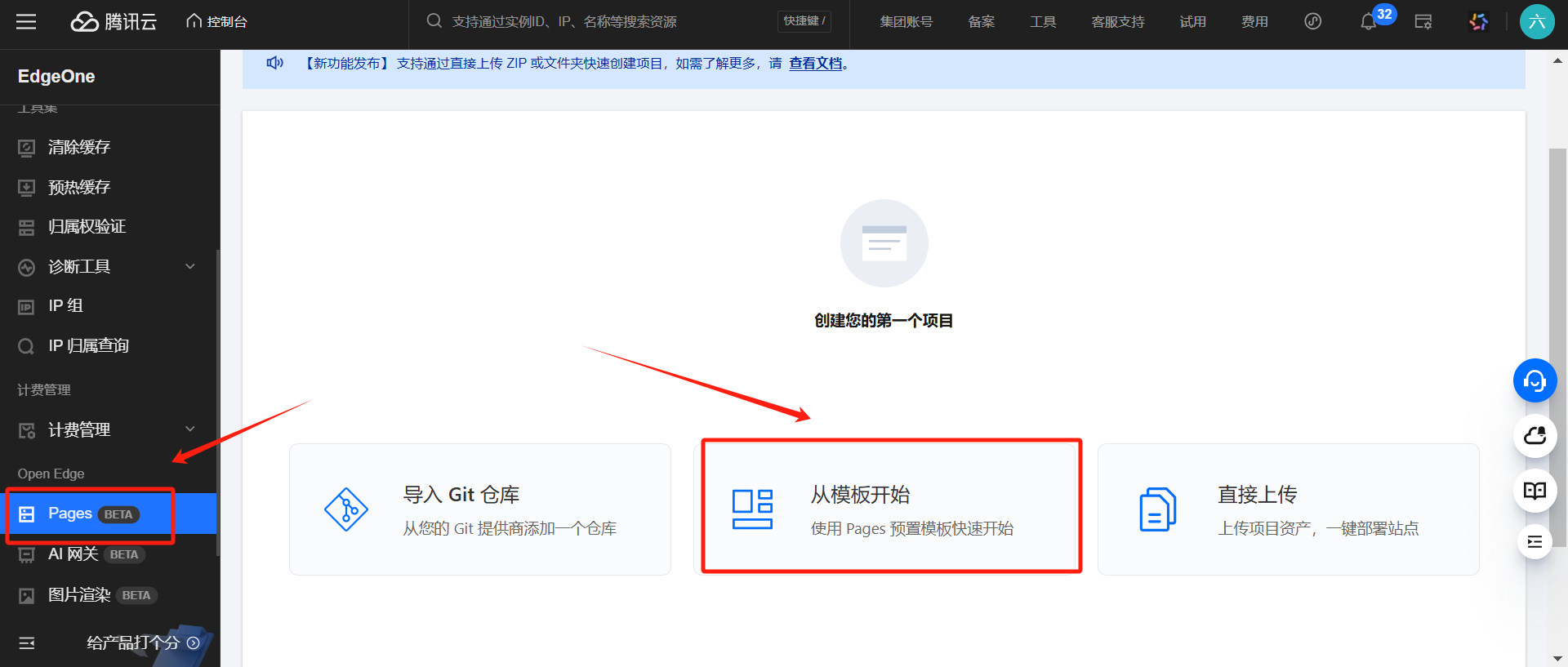
Task: Click the 快捷键 / shortcut badge
Action: coord(804,21)
